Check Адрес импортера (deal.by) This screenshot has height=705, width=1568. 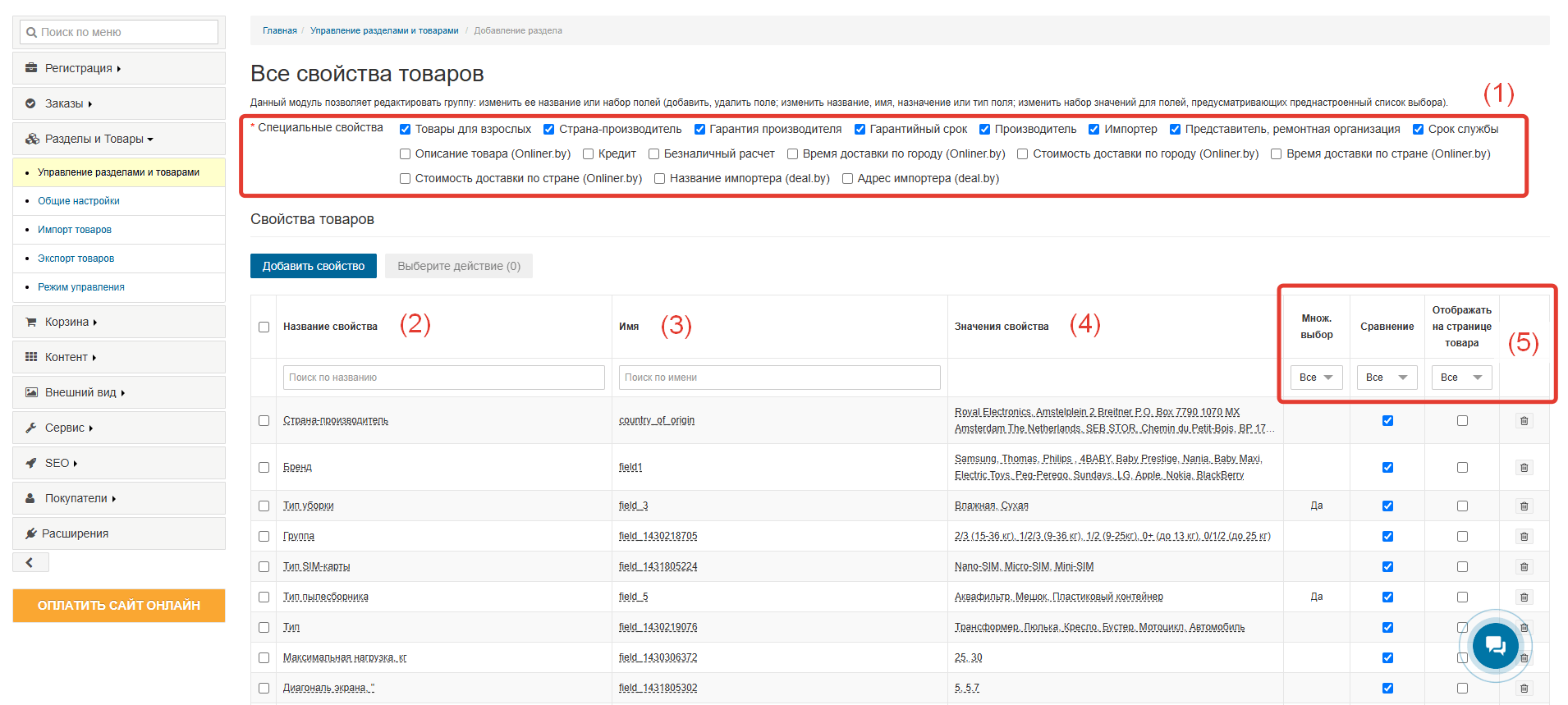tap(847, 179)
